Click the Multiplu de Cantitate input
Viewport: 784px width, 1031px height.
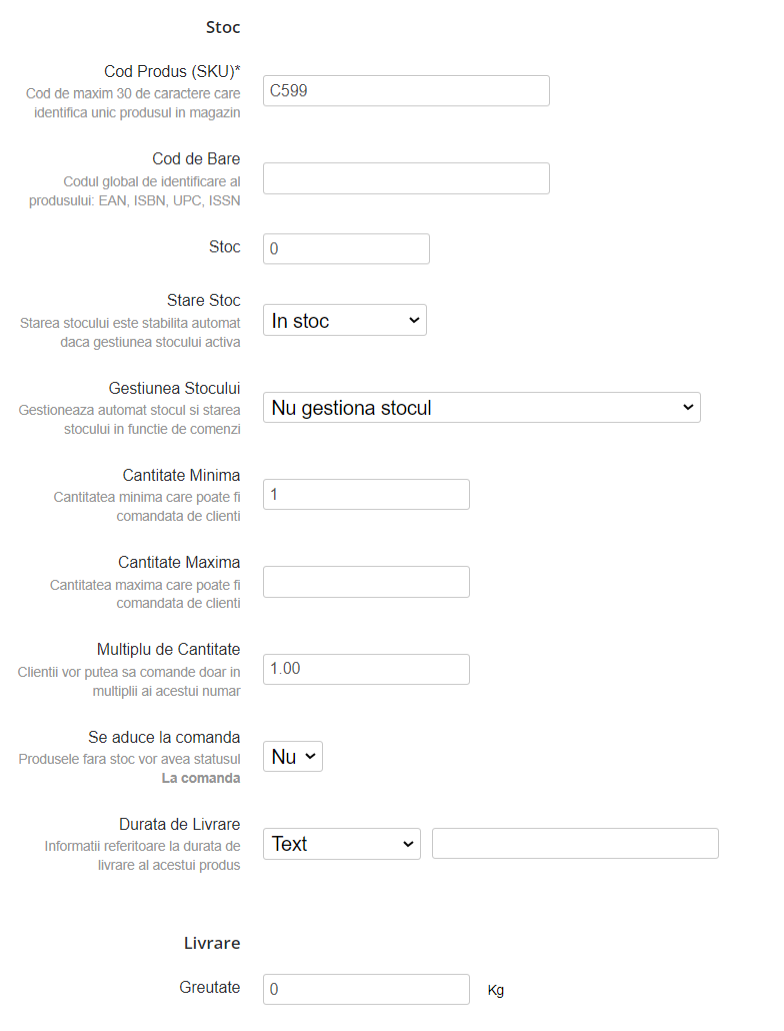tap(366, 669)
